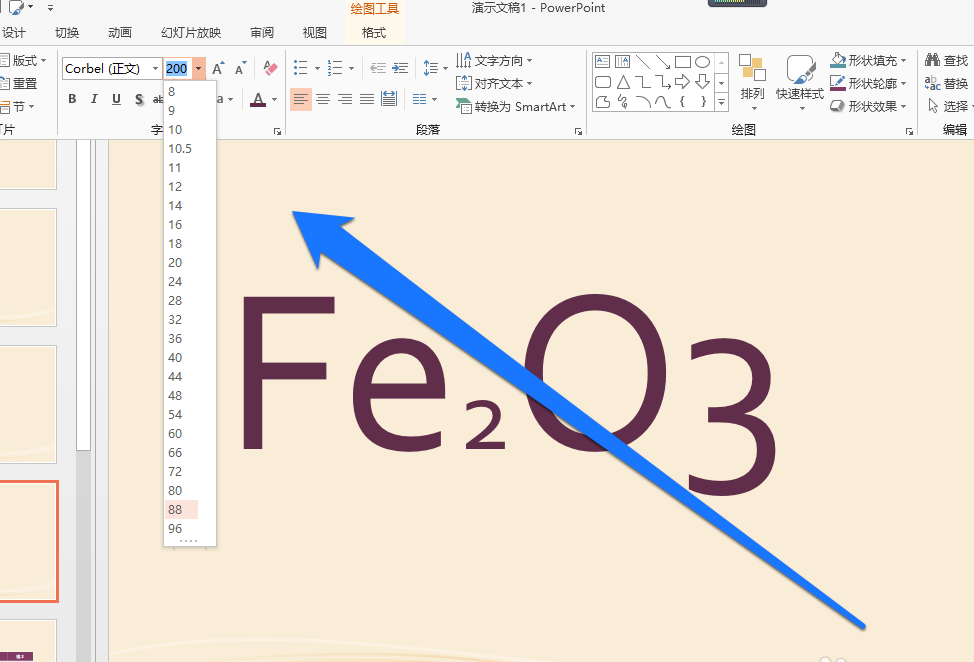974x662 pixels.
Task: Increase the list indent level
Action: point(400,68)
